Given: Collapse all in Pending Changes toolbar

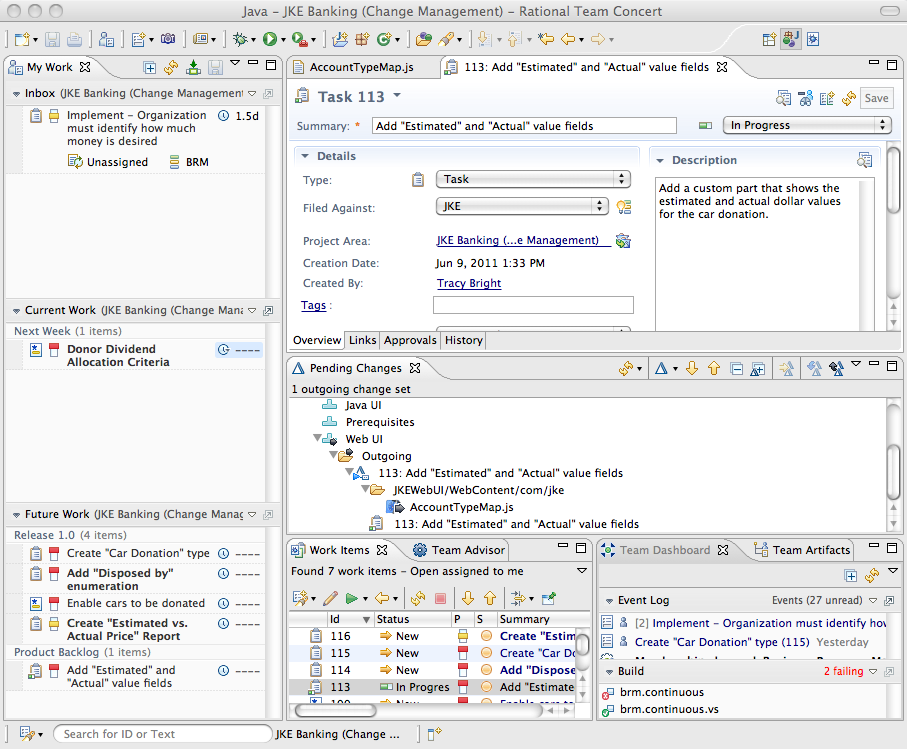Looking at the screenshot, I should [736, 368].
